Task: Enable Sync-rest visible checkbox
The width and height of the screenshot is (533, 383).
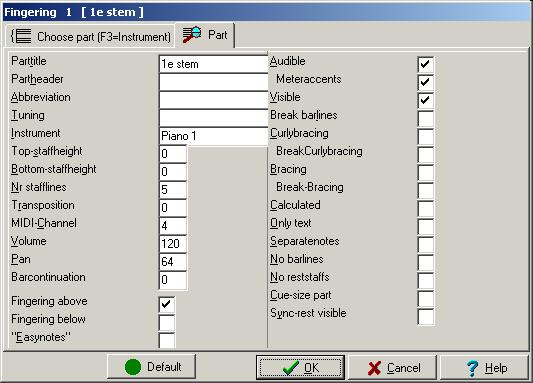Action: coord(426,316)
